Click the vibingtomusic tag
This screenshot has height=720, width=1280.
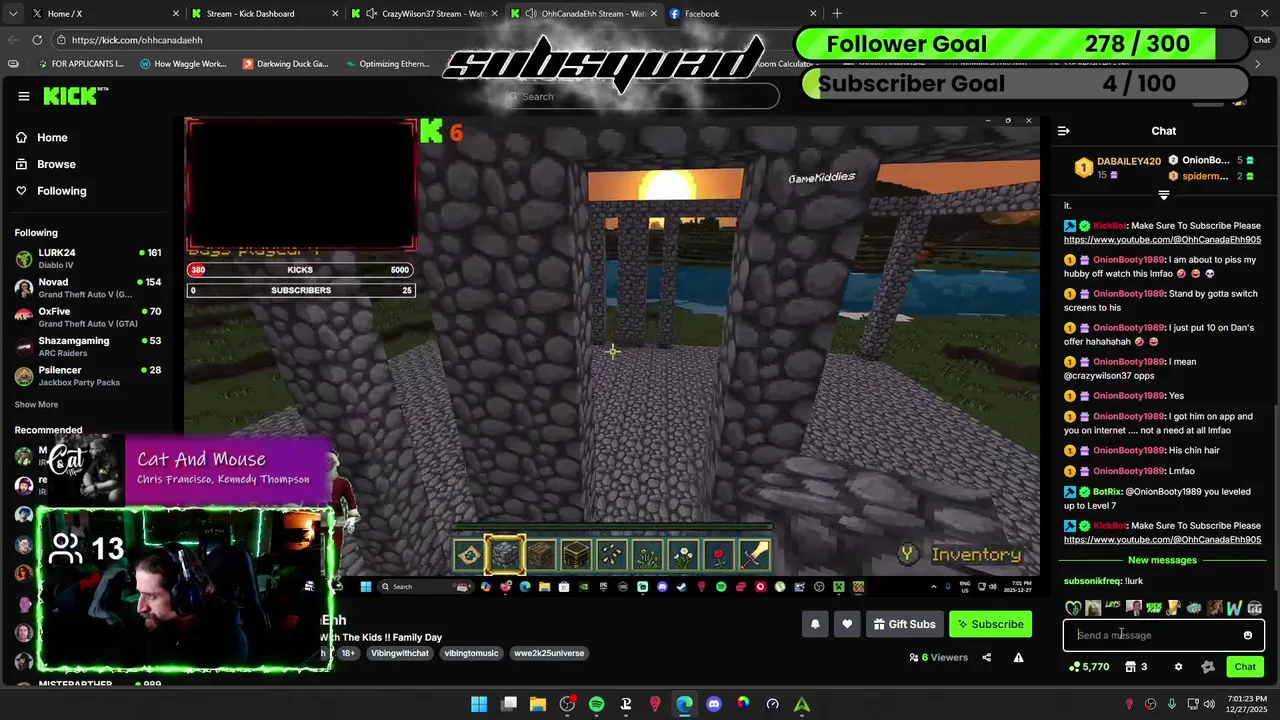tap(471, 653)
